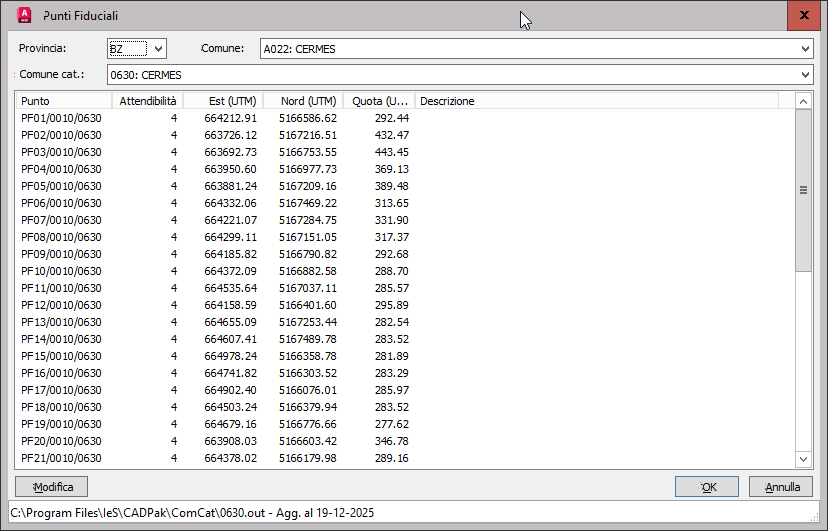Click Nord value 5167209.16
This screenshot has height=531, width=828.
[x=308, y=186]
